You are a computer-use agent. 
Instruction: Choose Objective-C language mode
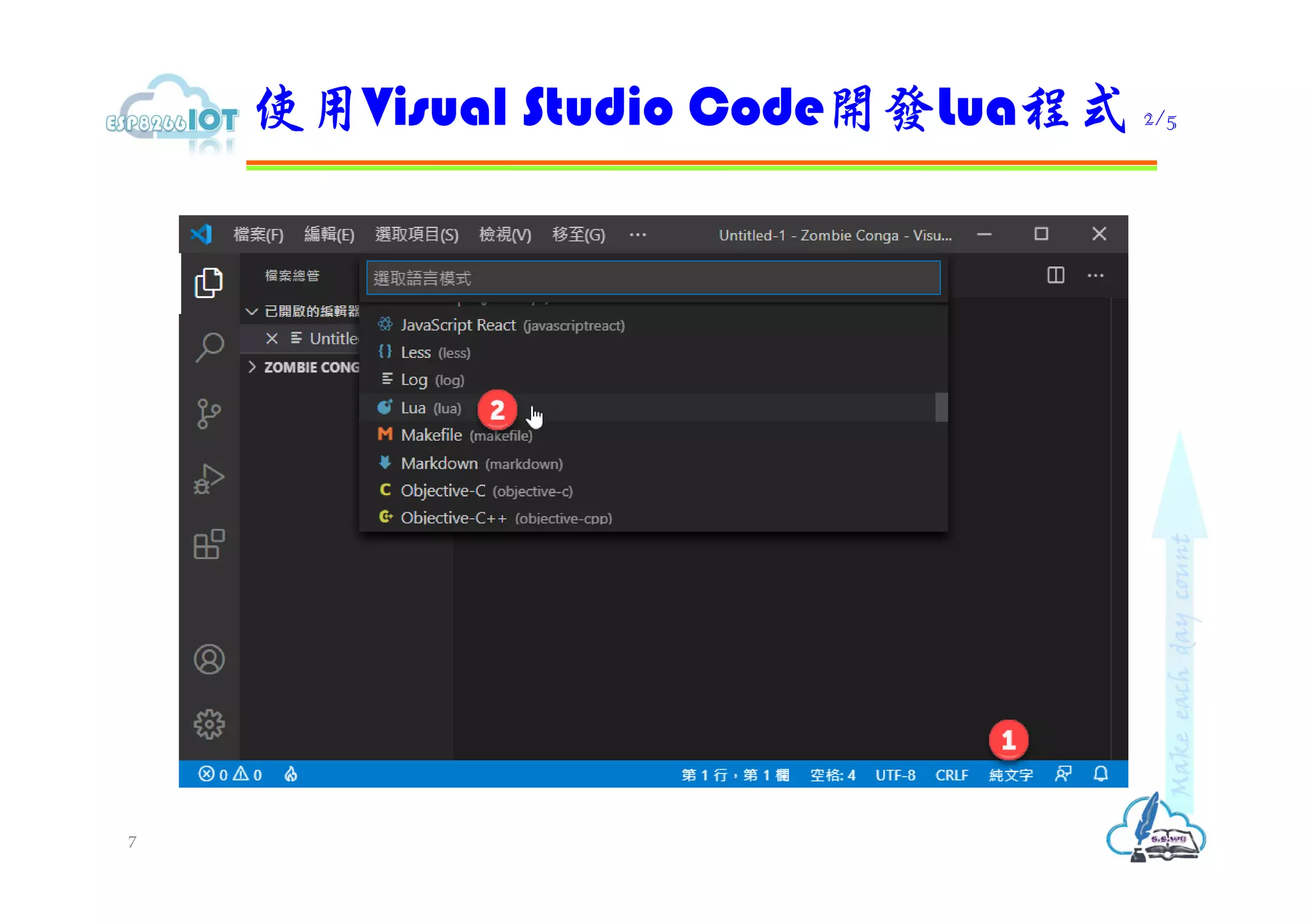tap(647, 491)
